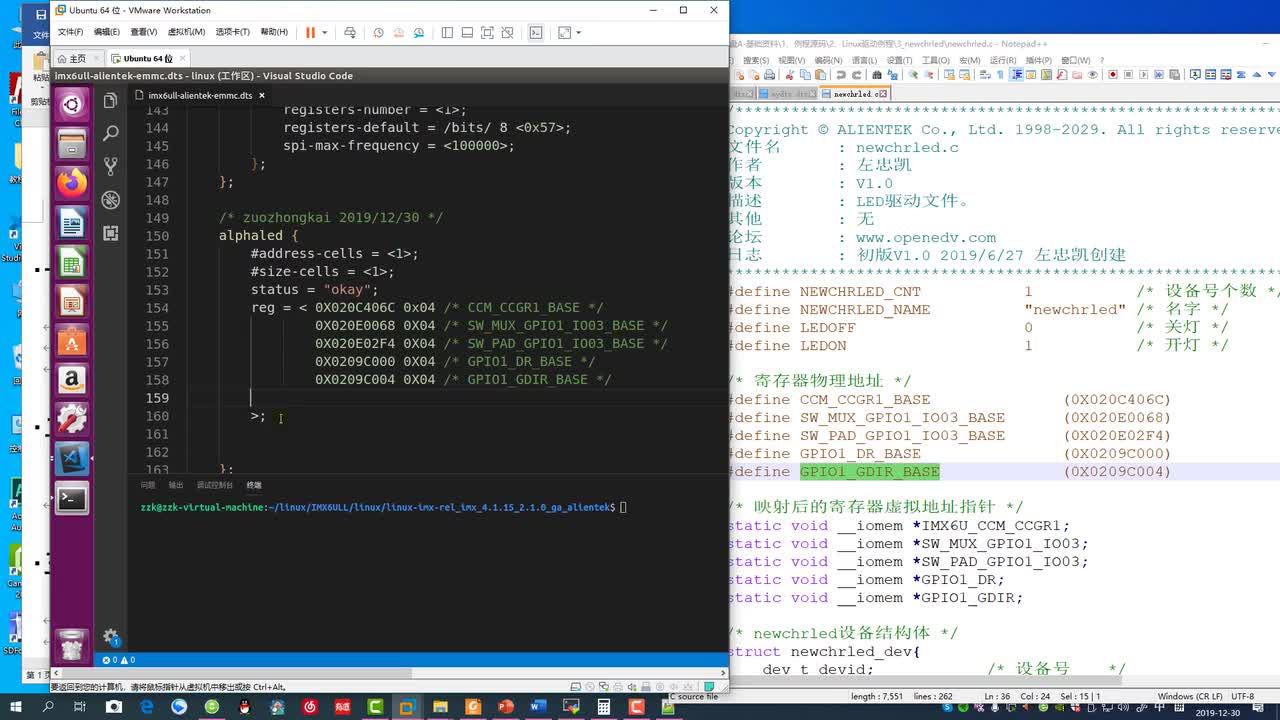
Task: Toggle Notepad++ monitoring eye icon
Action: [1092, 75]
